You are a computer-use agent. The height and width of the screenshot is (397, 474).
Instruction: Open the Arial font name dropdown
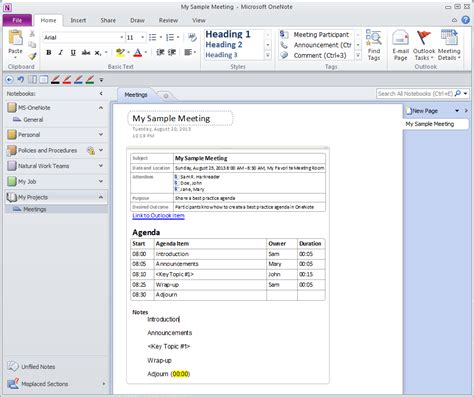[122, 37]
